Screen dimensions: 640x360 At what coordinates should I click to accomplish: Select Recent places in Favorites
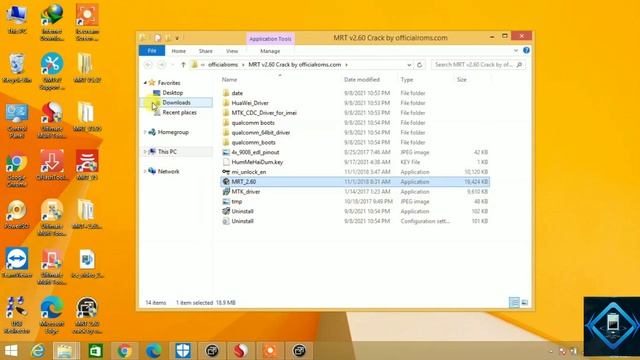[179, 112]
